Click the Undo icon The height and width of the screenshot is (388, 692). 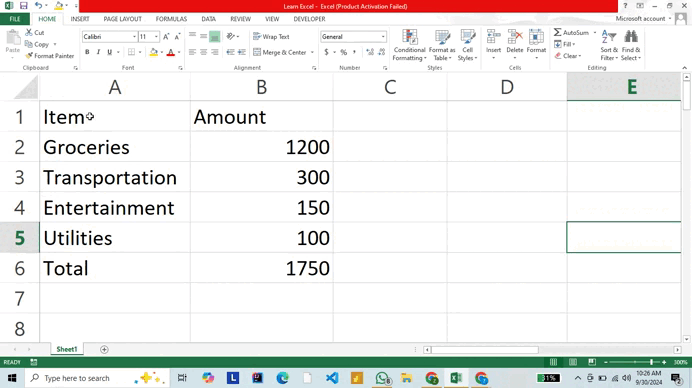click(x=38, y=6)
